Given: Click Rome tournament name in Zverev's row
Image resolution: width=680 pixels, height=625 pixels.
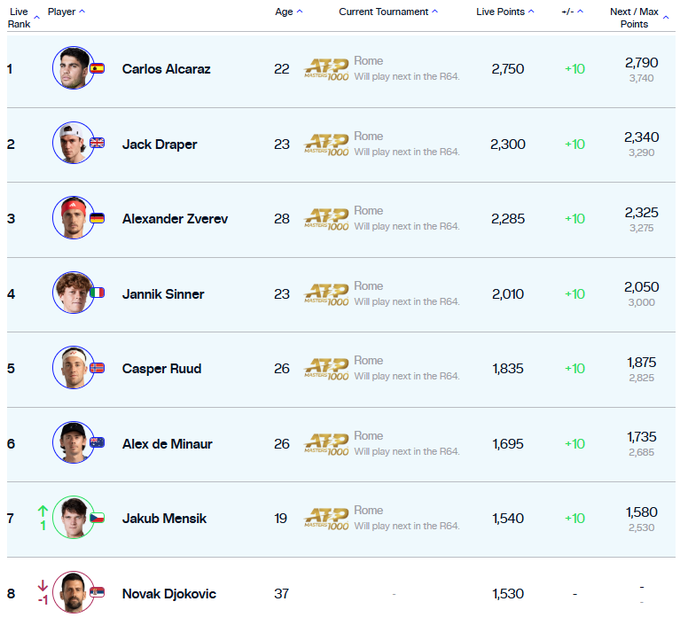Looking at the screenshot, I should [368, 211].
